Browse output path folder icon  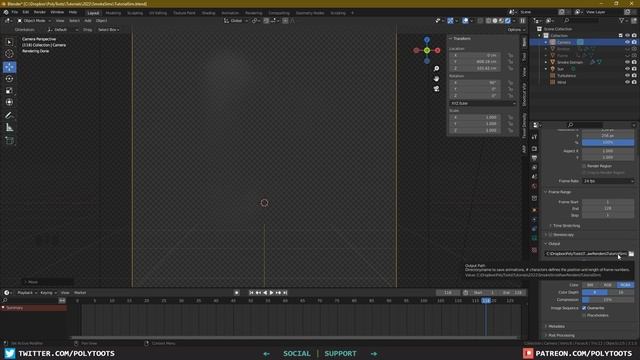tap(631, 253)
